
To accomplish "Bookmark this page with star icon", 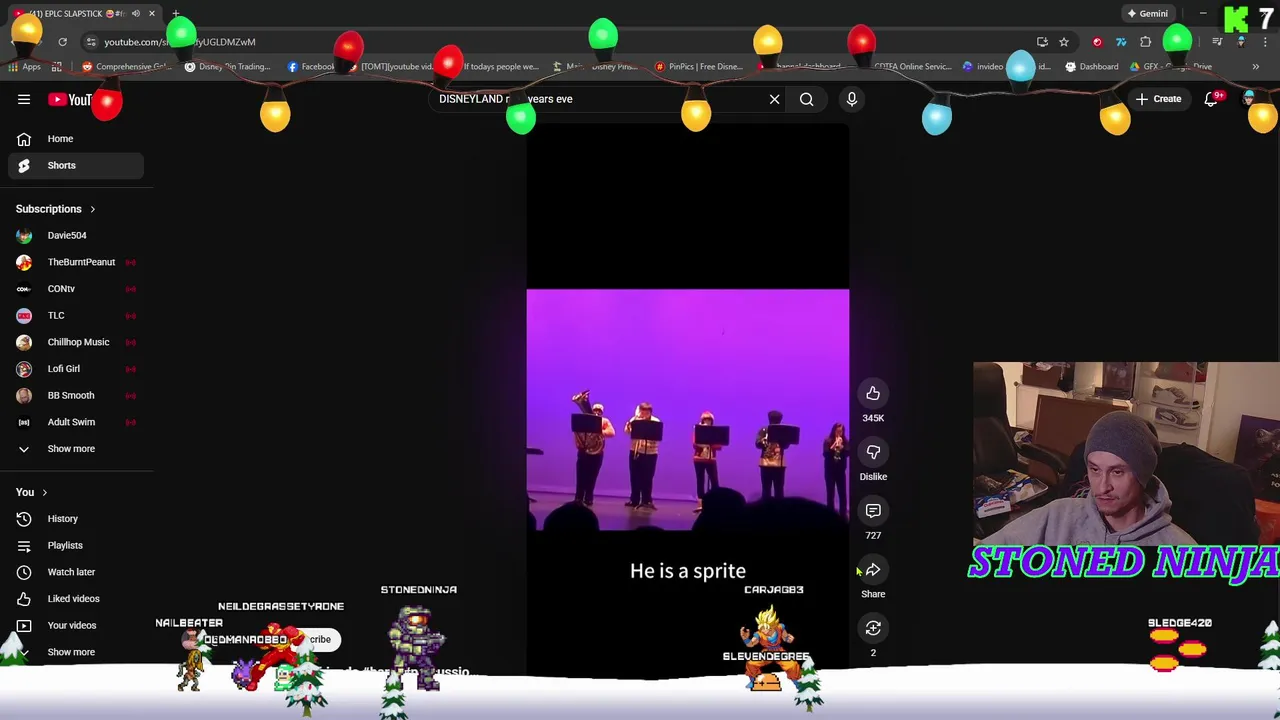I will point(1064,42).
